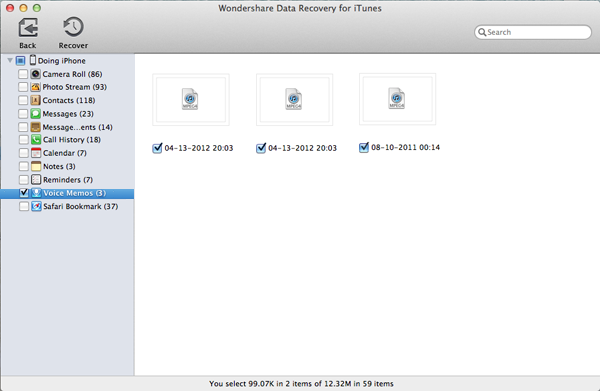
Task: Click the selection summary status text
Action: point(301,384)
